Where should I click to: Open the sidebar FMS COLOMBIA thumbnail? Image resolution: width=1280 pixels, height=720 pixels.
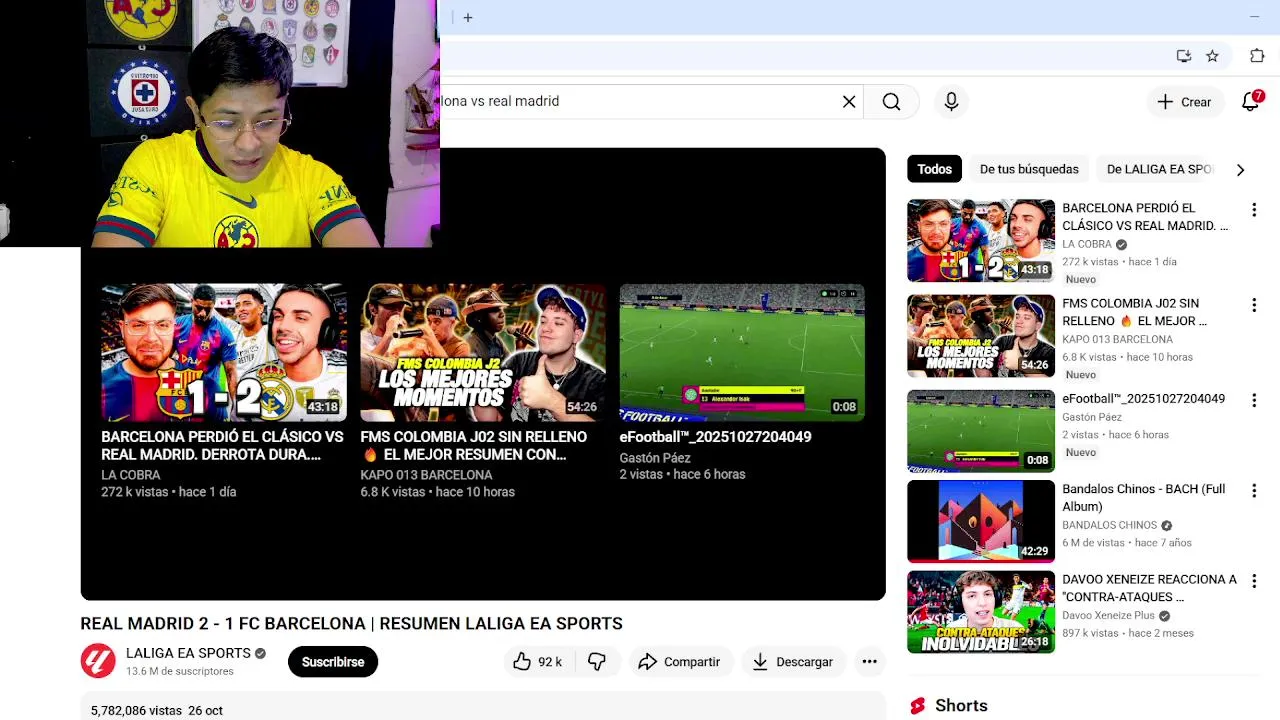pos(981,336)
